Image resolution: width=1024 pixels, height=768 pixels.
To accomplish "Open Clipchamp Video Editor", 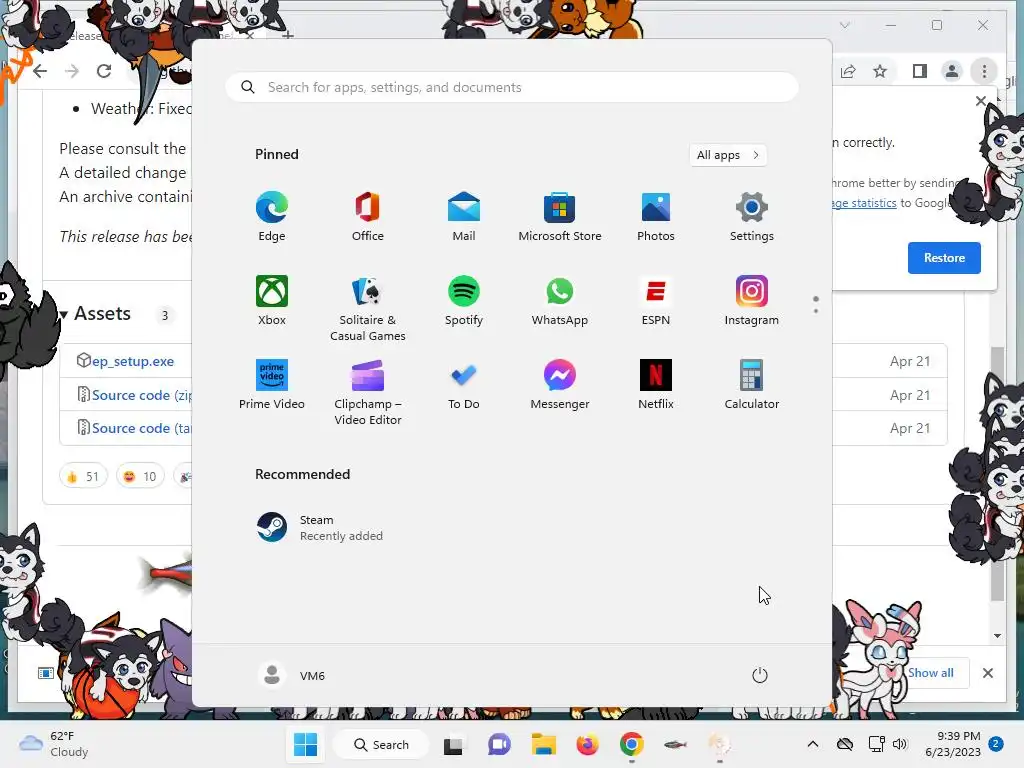I will click(368, 393).
